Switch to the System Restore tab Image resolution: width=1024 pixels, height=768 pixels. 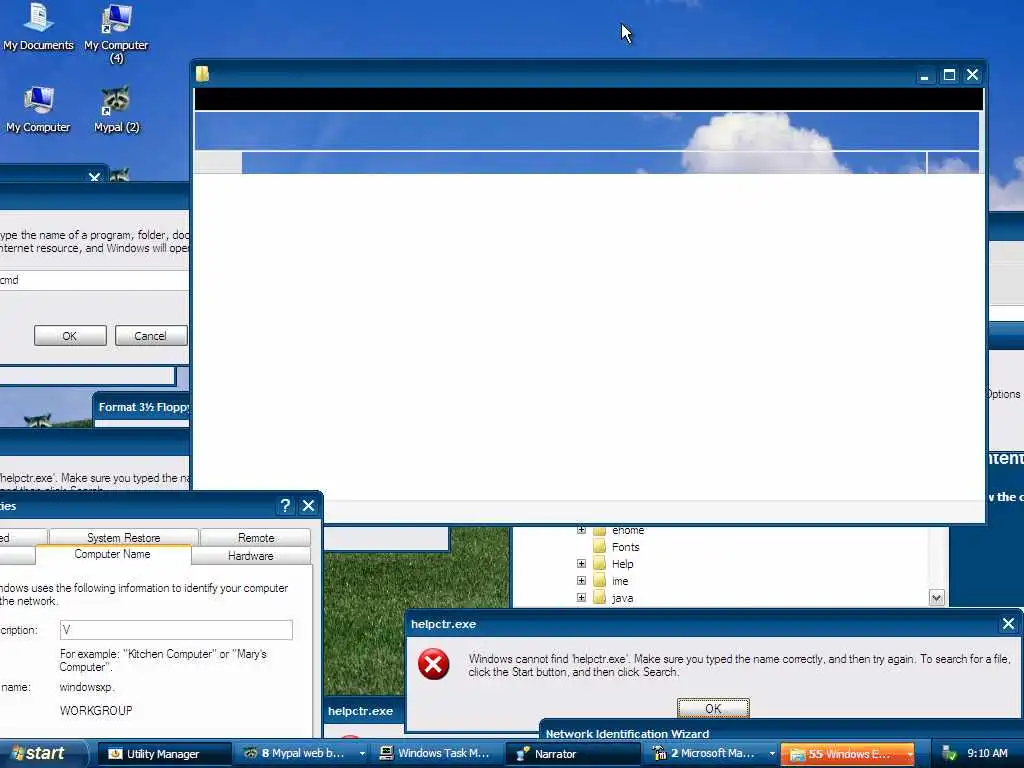pyautogui.click(x=123, y=537)
